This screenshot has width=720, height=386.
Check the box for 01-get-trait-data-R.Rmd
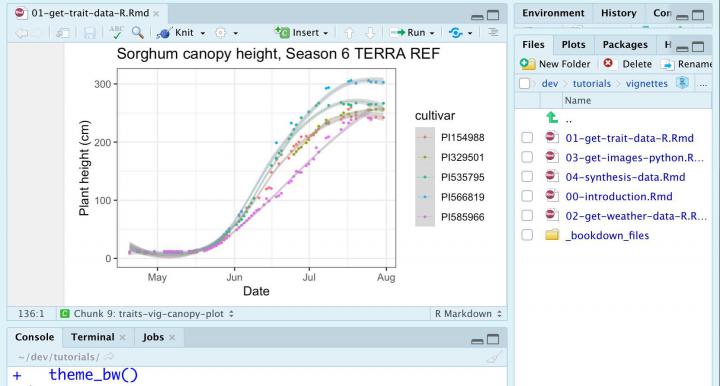(x=527, y=138)
